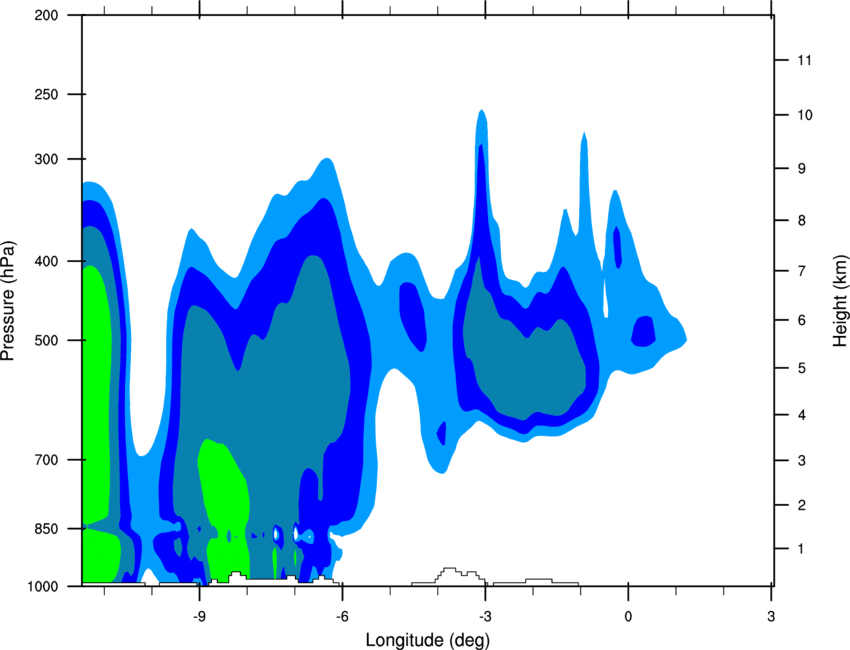Image resolution: width=850 pixels, height=650 pixels.
Task: Click the 'Pressure (hPa)' axis title
Action: coord(8,301)
